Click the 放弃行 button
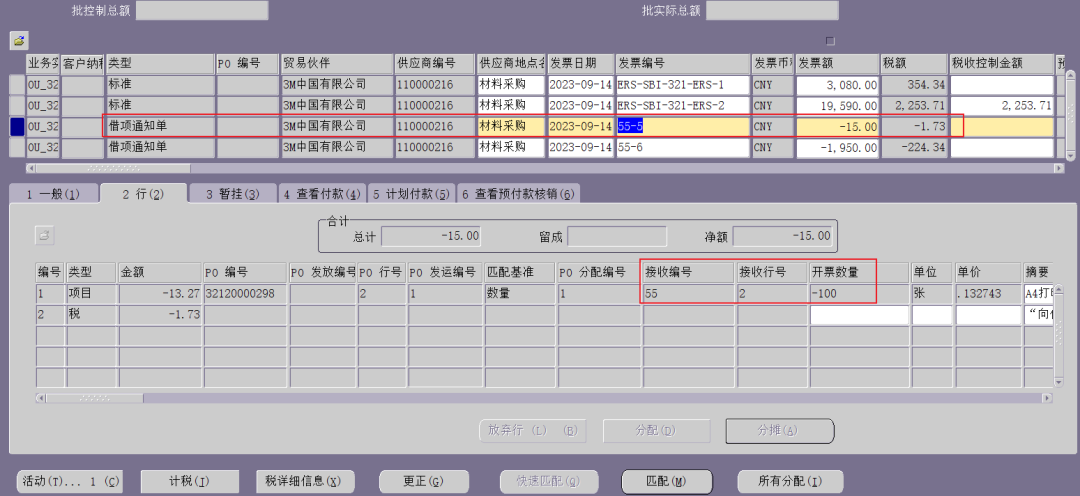This screenshot has width=1080, height=496. click(533, 431)
